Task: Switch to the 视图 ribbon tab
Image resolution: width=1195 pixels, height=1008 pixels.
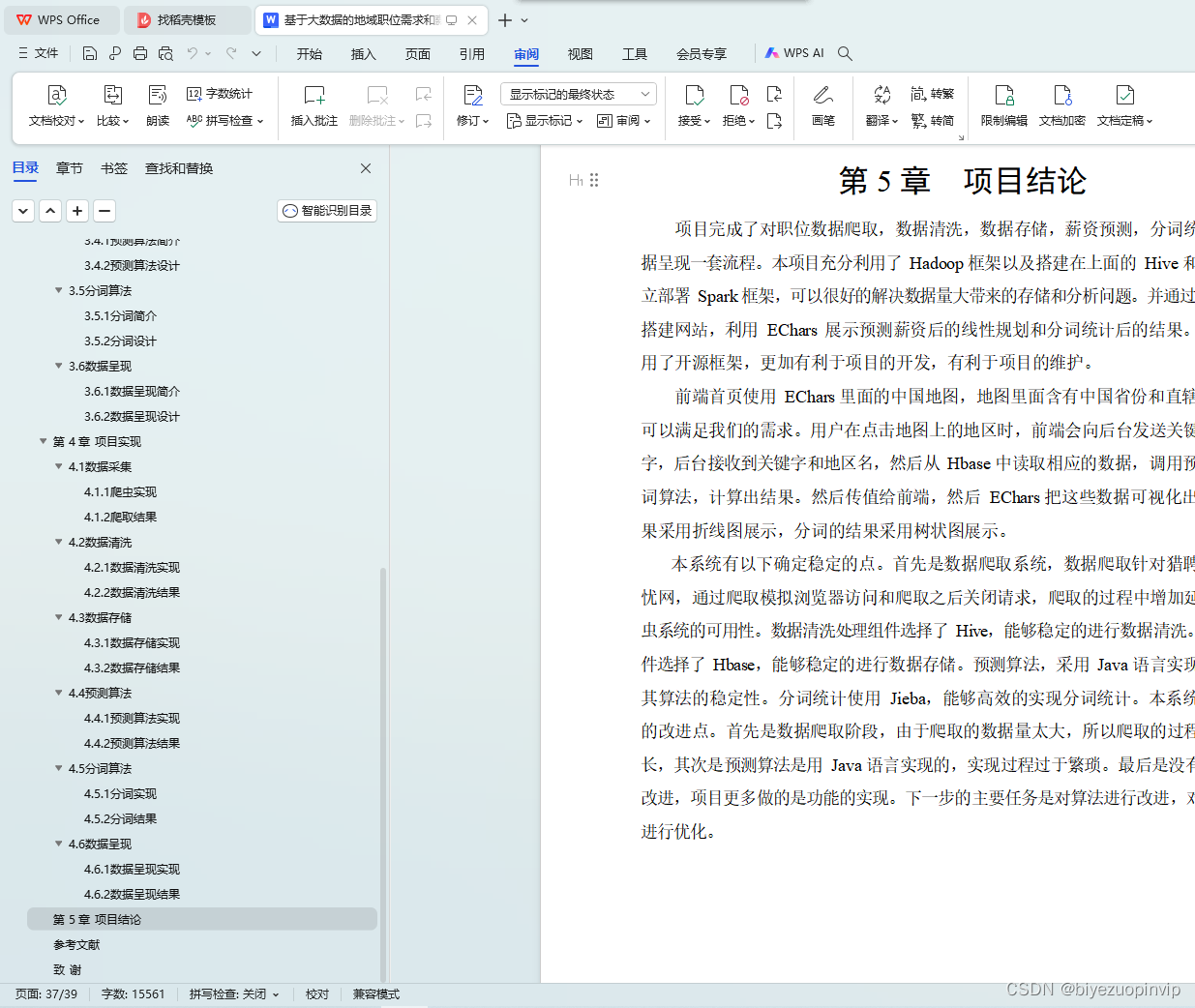Action: [580, 54]
